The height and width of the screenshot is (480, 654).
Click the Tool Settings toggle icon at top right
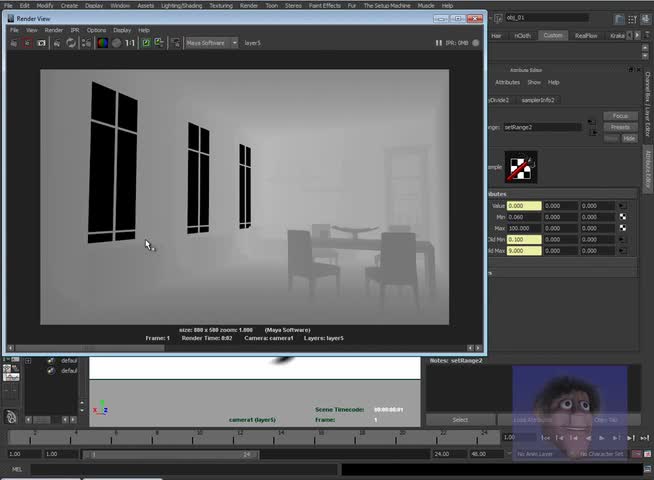pyautogui.click(x=633, y=19)
